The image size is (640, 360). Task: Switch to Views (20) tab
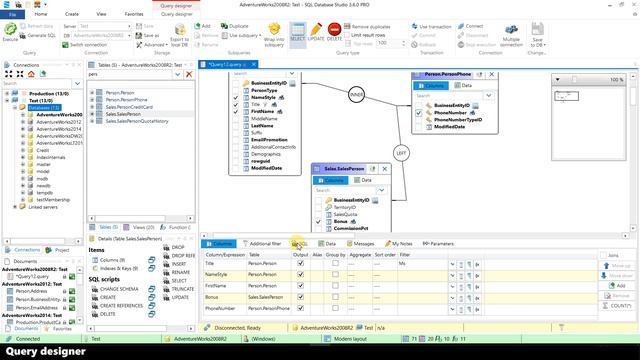pos(139,227)
